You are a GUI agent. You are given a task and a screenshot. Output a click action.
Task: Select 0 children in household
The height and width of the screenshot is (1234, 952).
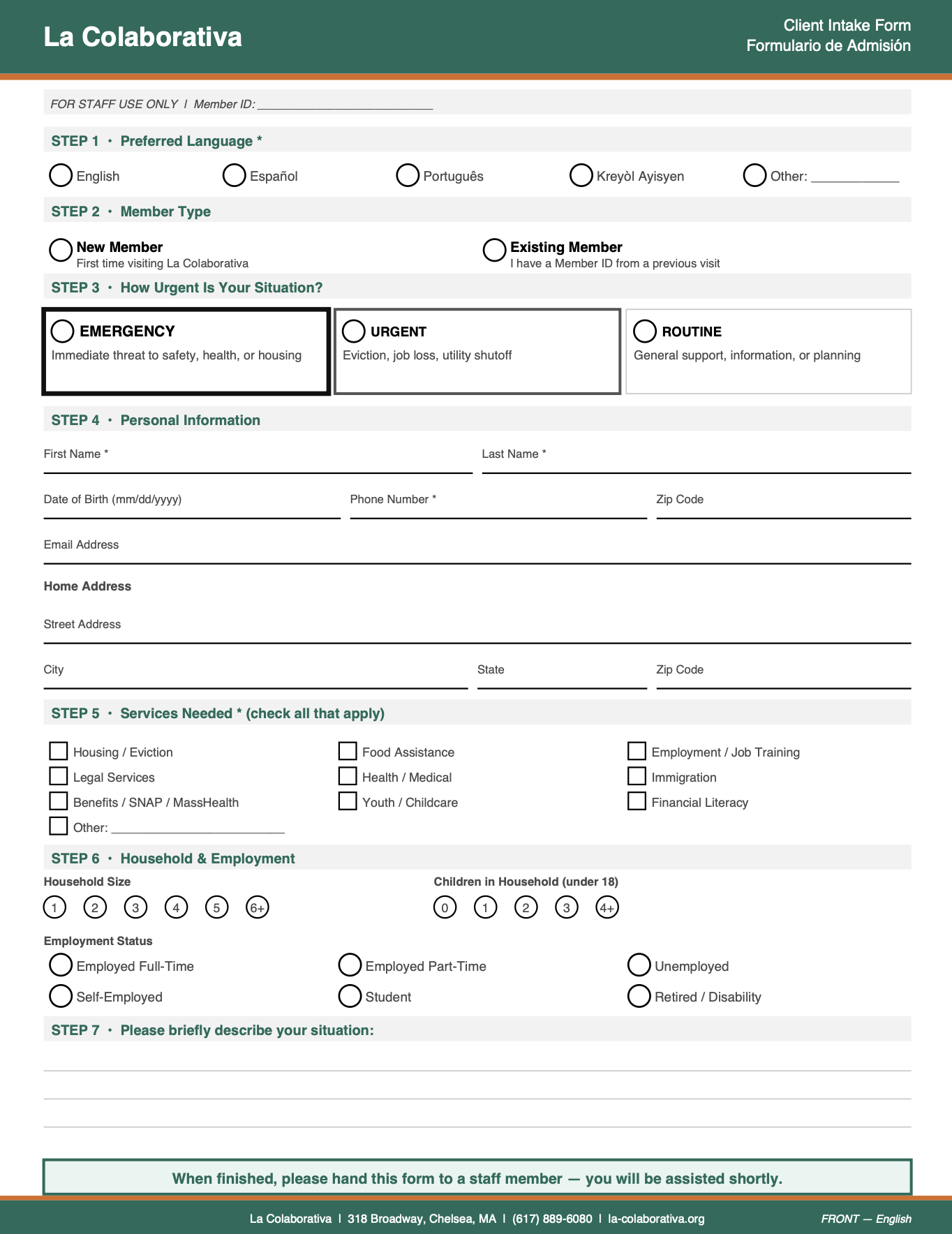click(445, 907)
